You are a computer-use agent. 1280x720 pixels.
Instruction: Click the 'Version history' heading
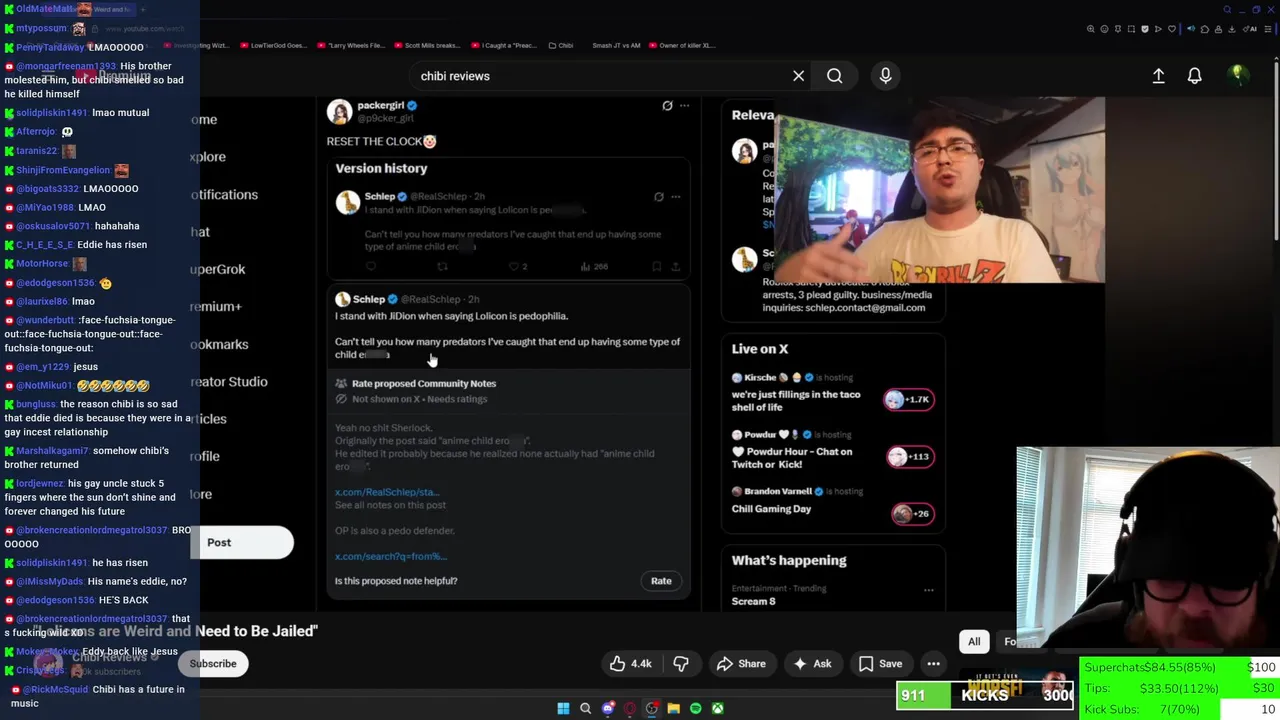[381, 168]
